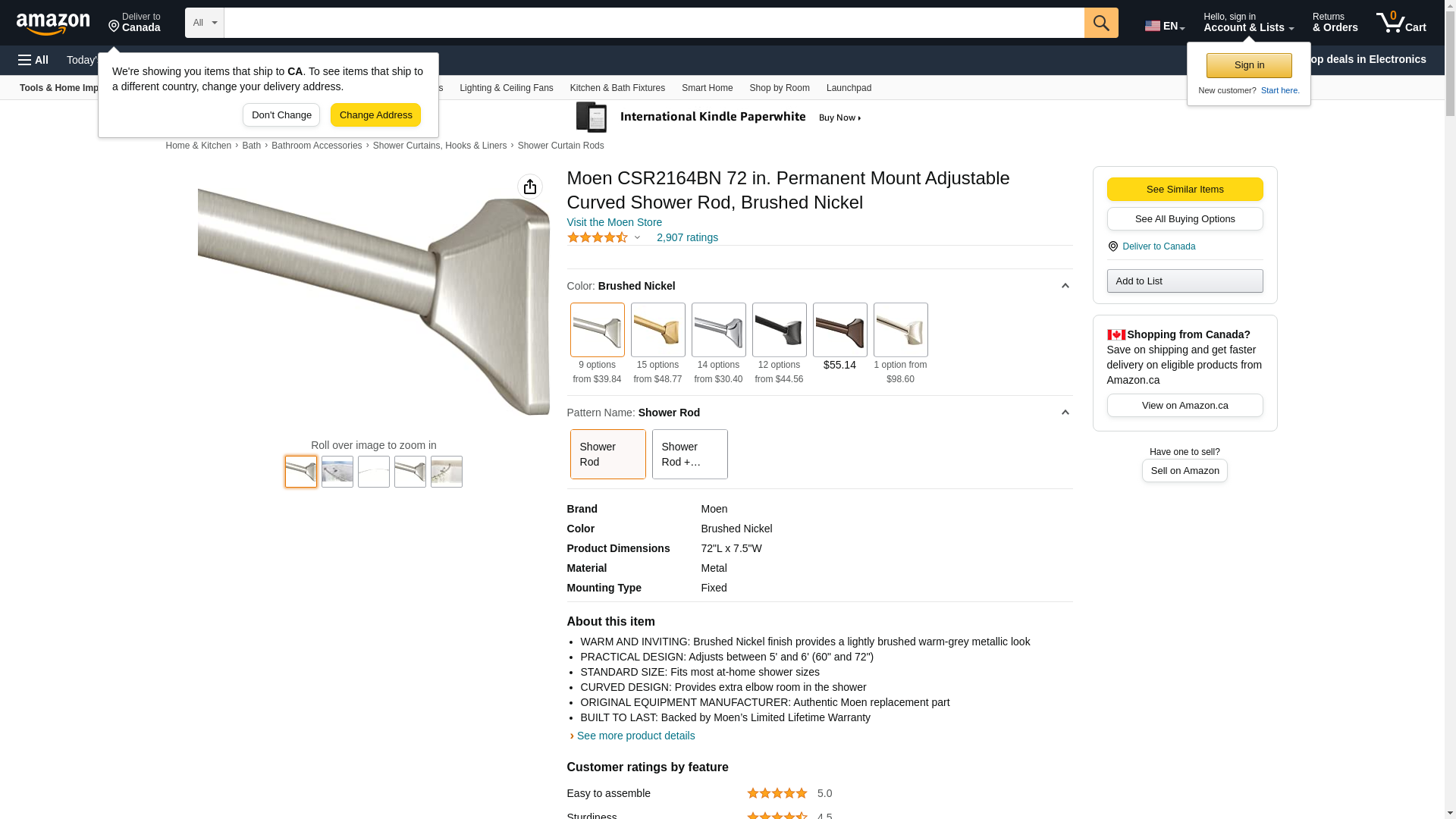
Task: Open the shopping cart
Action: click(1401, 23)
